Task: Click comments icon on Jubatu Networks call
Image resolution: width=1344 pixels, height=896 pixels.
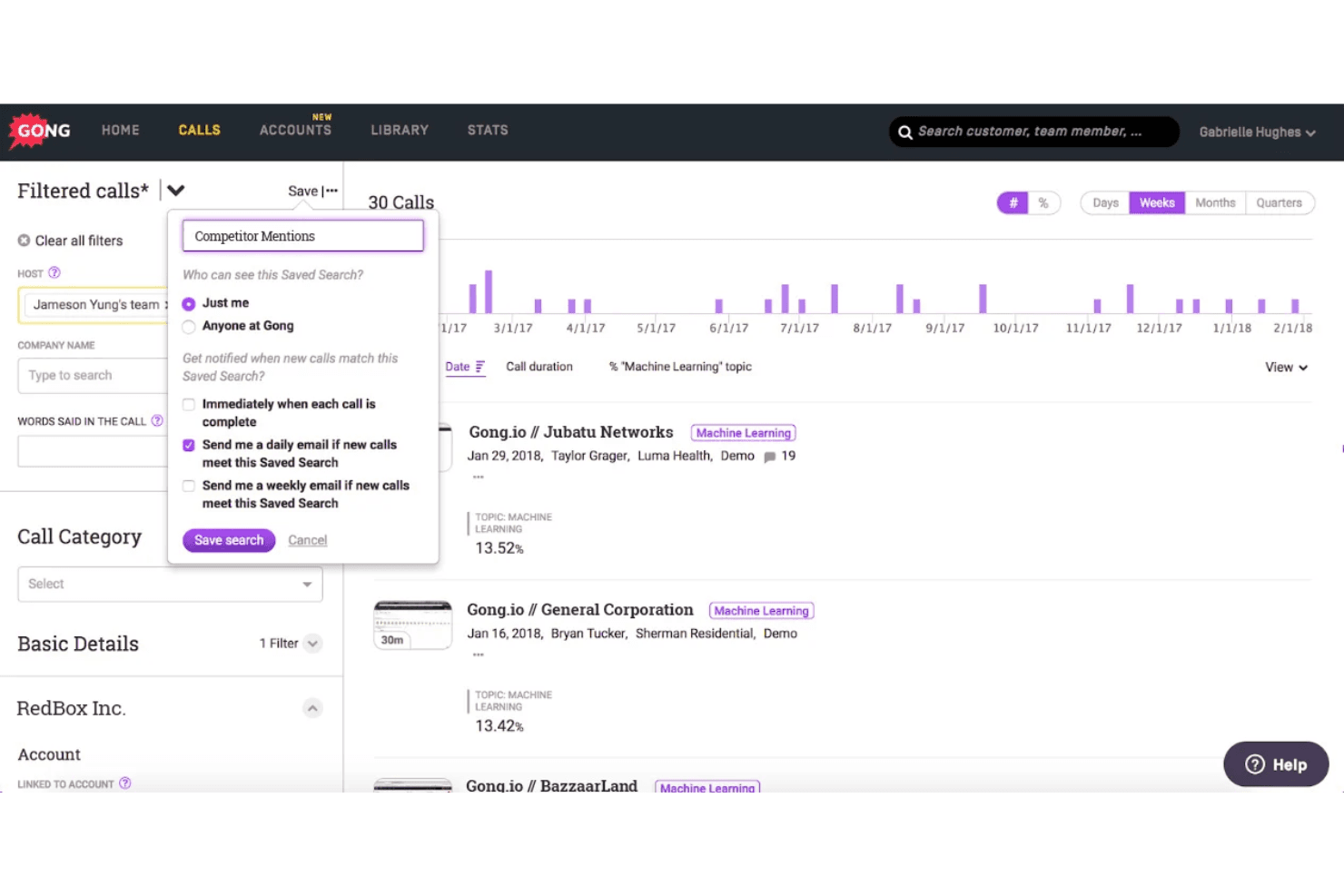Action: click(x=770, y=457)
